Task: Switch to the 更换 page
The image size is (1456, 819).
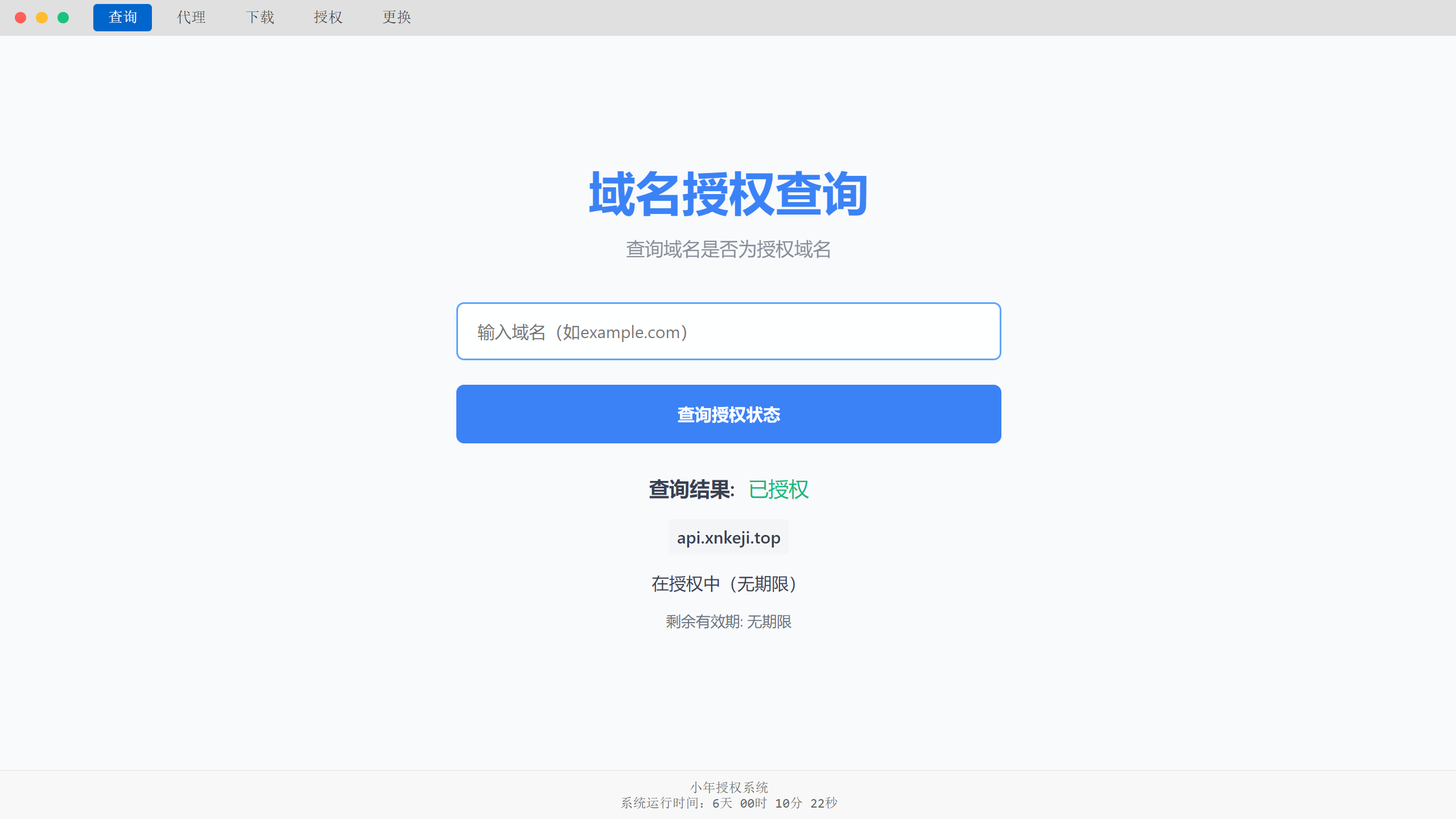Action: (397, 17)
